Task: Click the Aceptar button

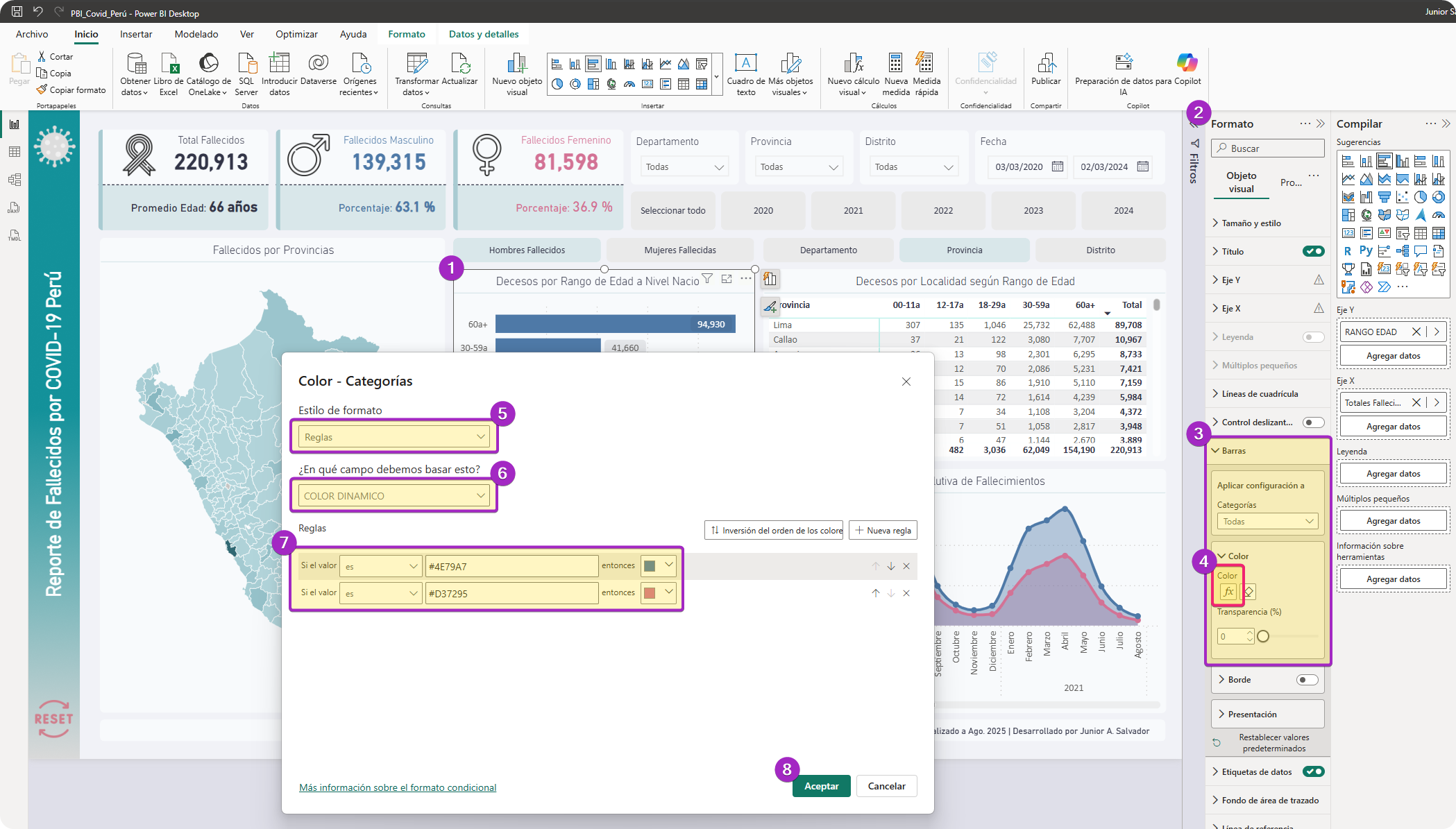Action: 821,786
